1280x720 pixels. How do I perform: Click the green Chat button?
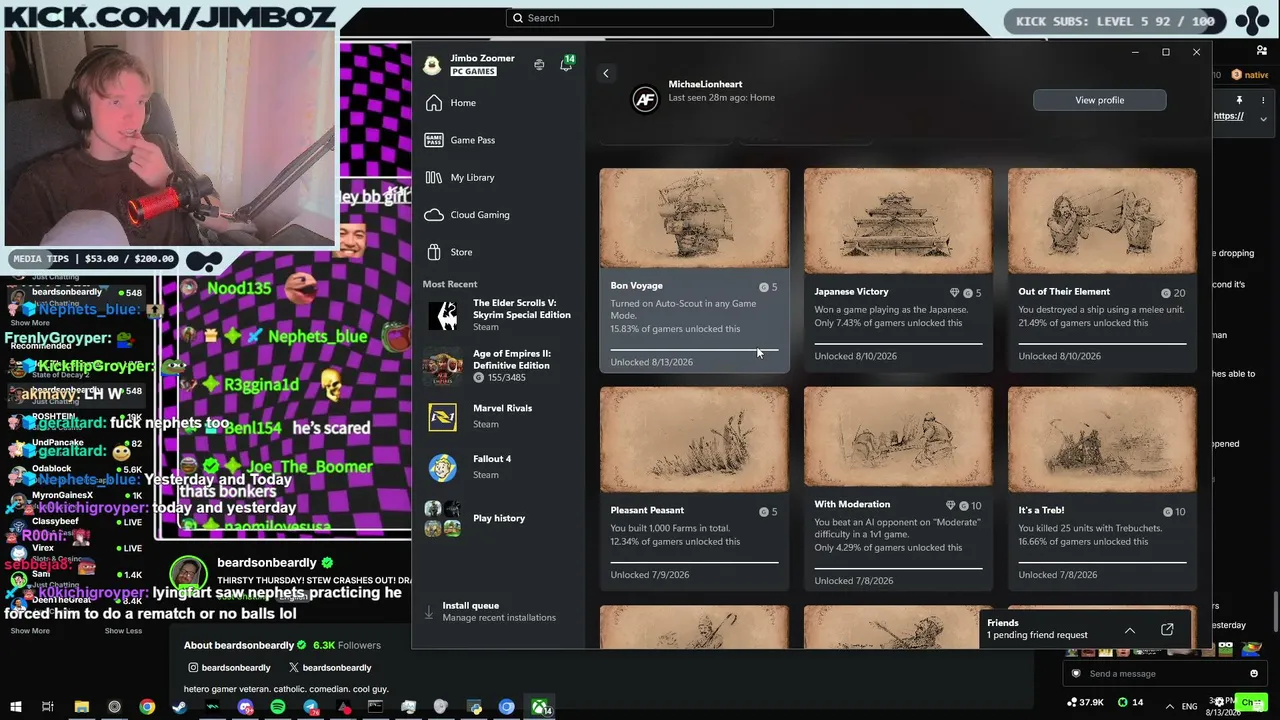pos(1250,702)
